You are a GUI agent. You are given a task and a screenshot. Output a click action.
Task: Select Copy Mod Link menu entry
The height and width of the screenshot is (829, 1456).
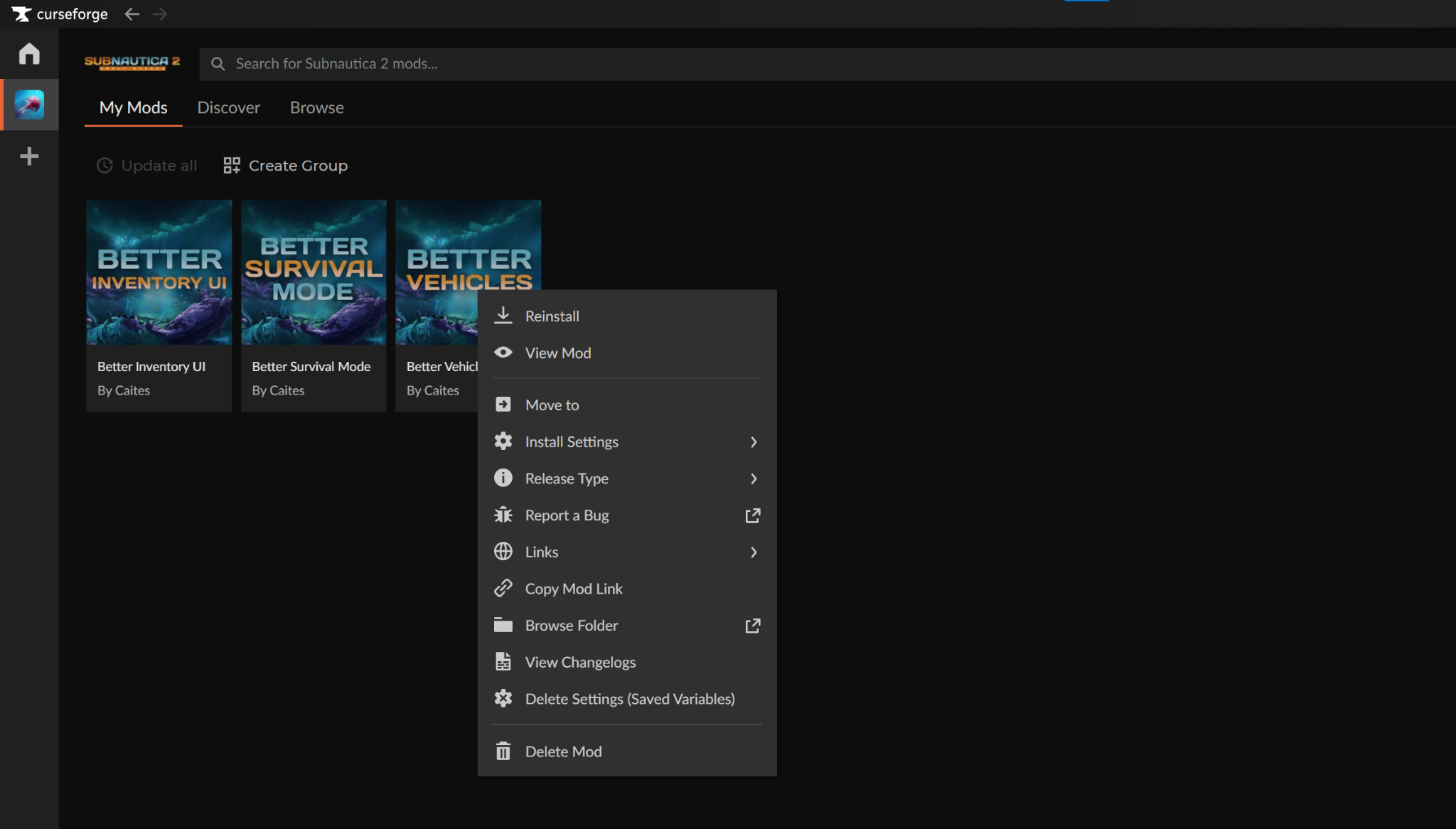(627, 589)
